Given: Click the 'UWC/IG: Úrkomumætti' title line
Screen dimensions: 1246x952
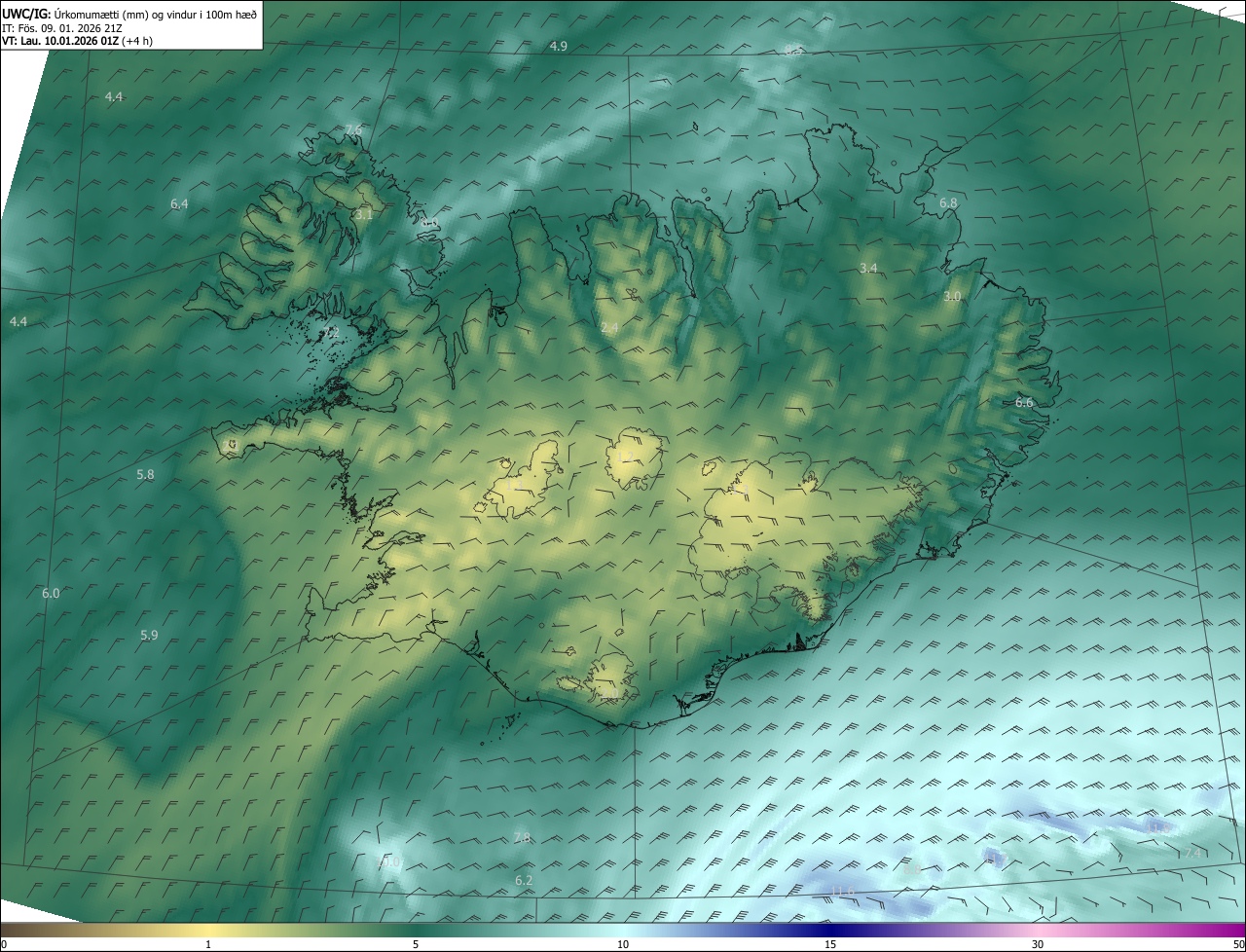Looking at the screenshot, I should (x=129, y=15).
